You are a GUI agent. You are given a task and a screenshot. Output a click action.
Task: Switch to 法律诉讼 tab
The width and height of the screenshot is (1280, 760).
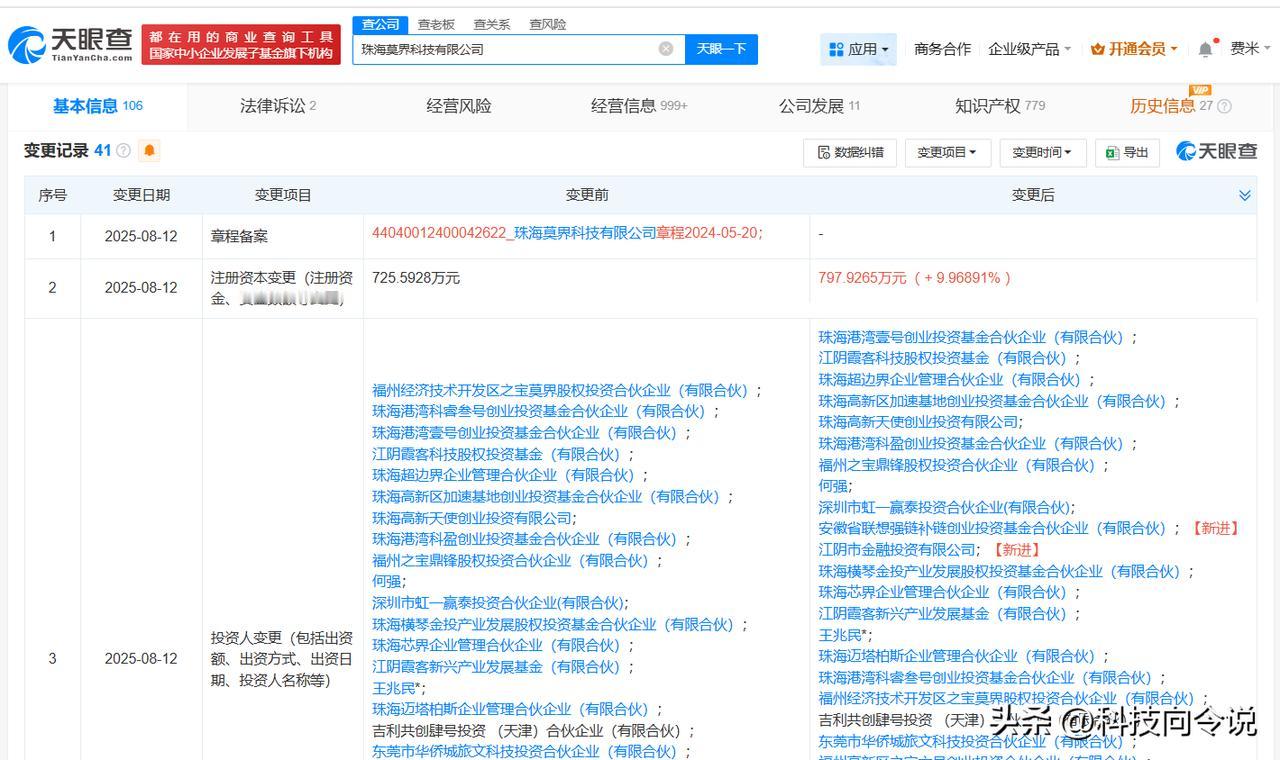pyautogui.click(x=278, y=106)
